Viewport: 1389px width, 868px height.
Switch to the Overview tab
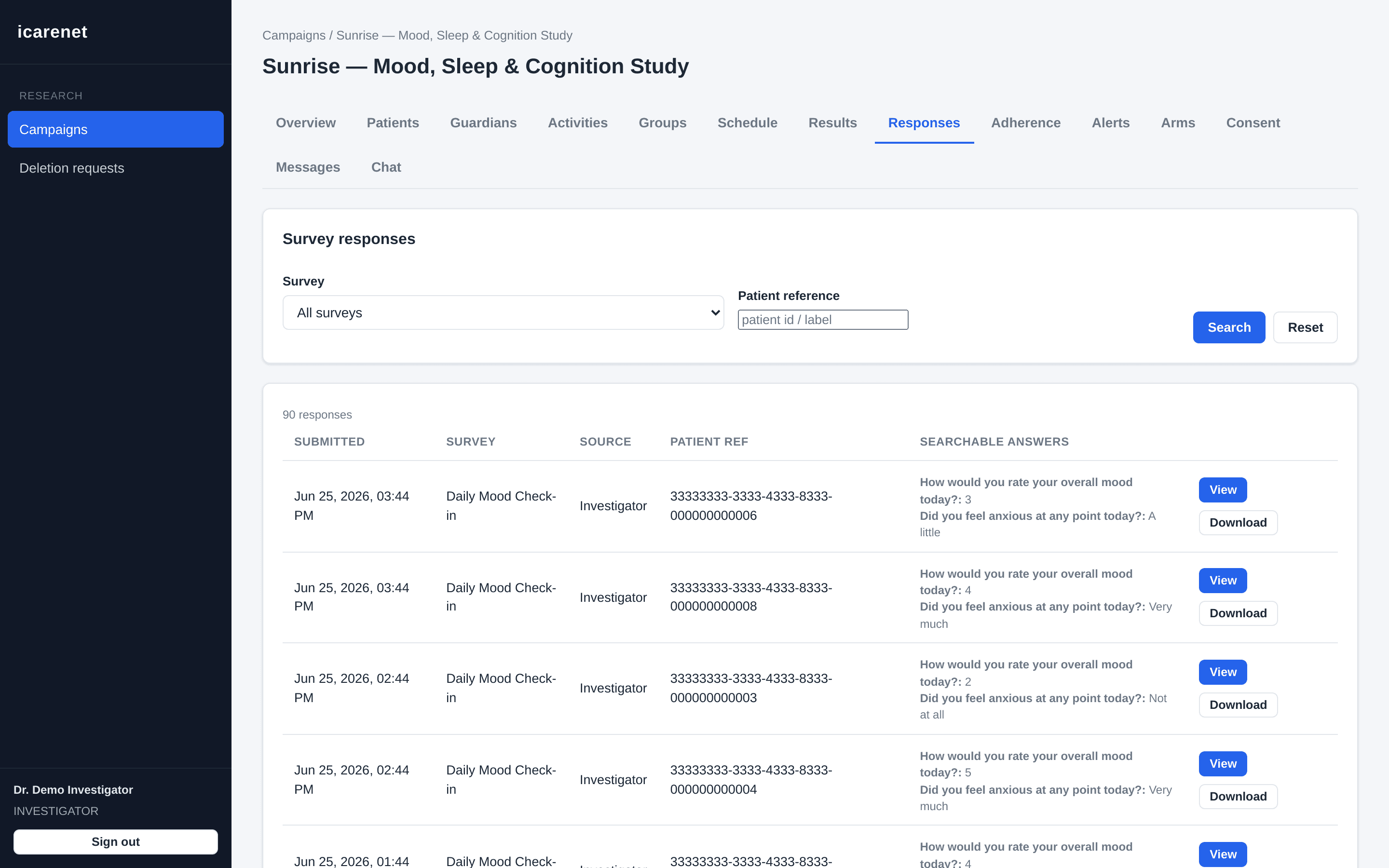click(x=305, y=123)
